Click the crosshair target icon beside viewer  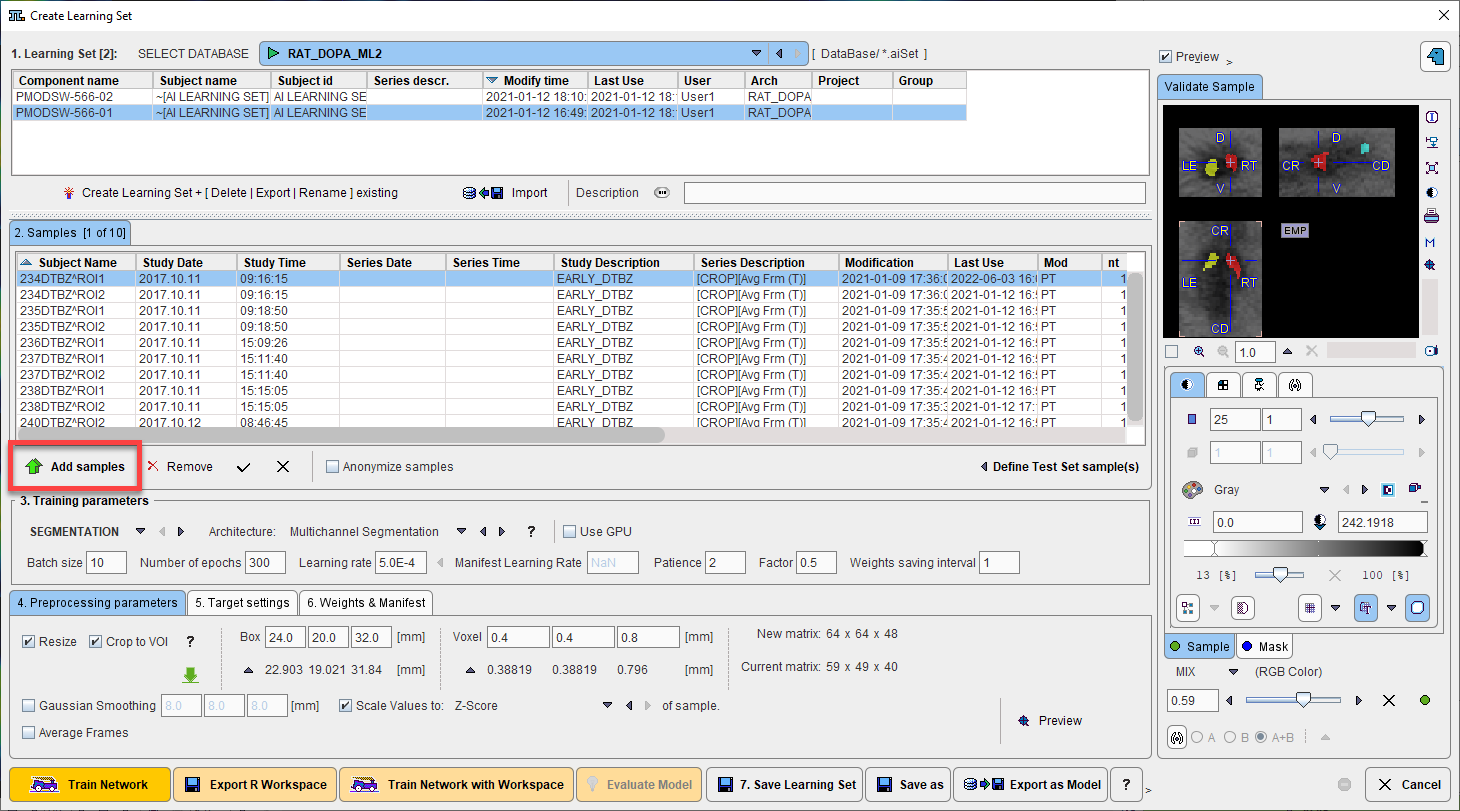[x=1431, y=265]
